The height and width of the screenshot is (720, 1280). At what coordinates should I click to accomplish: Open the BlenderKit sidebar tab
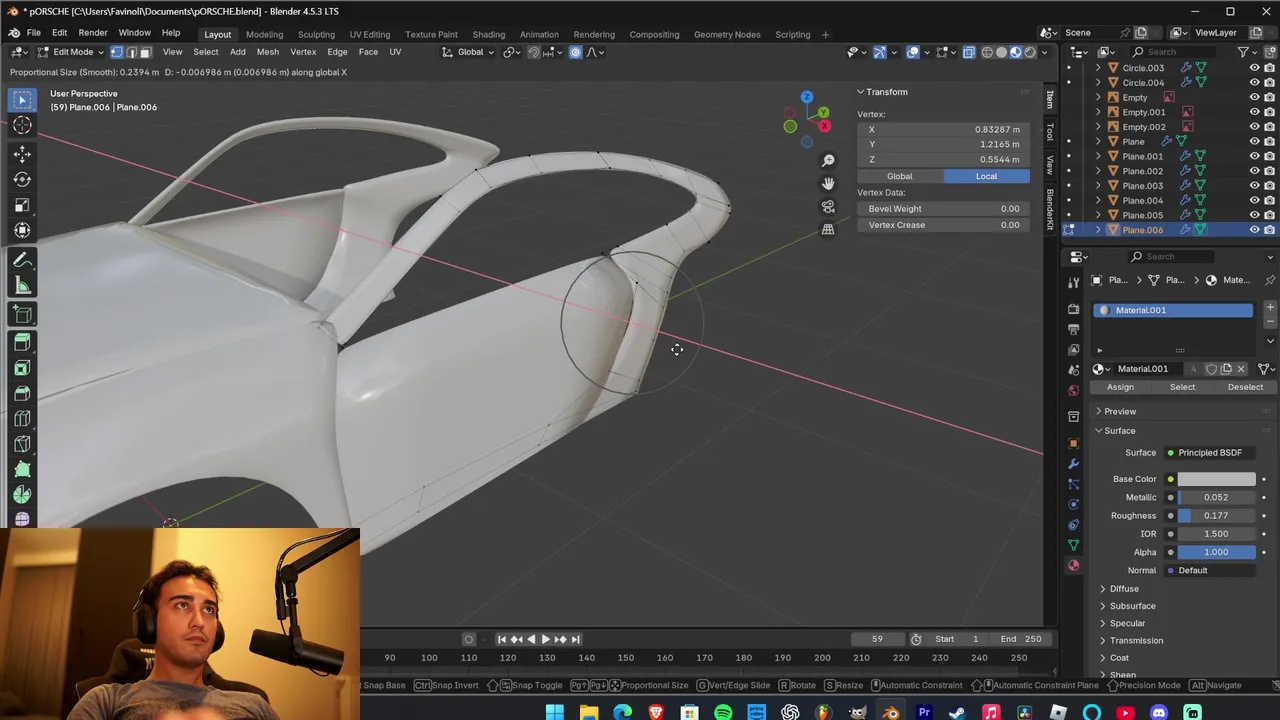(x=1050, y=209)
